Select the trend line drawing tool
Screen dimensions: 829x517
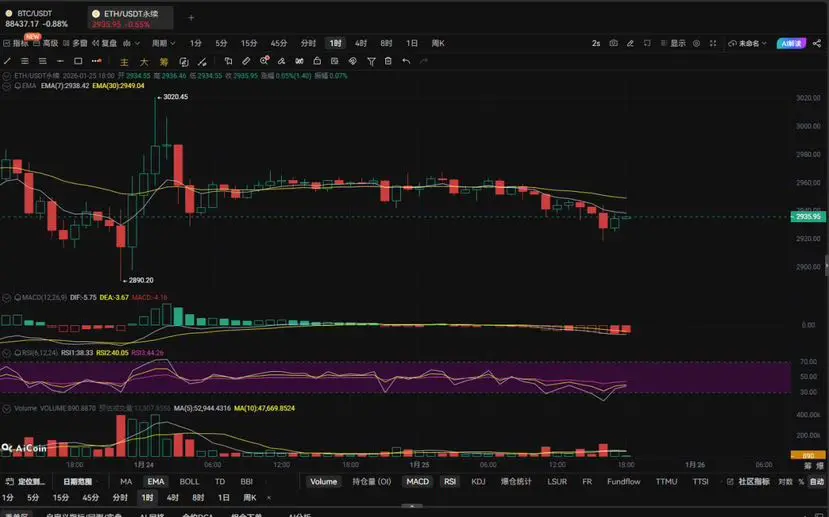click(7, 61)
